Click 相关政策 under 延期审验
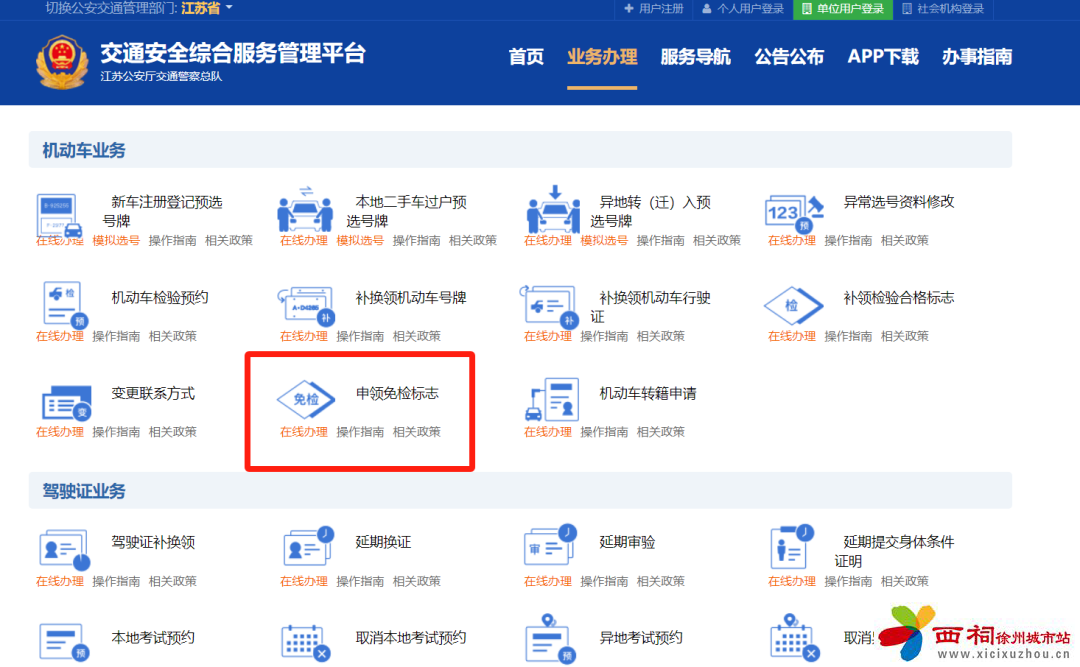Image resolution: width=1080 pixels, height=667 pixels. [661, 582]
